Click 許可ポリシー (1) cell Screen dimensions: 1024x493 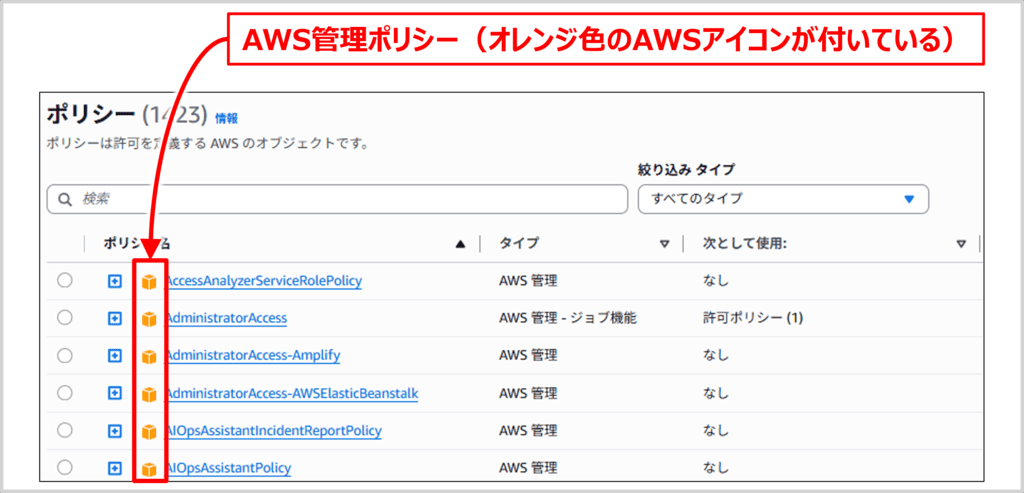(x=752, y=319)
